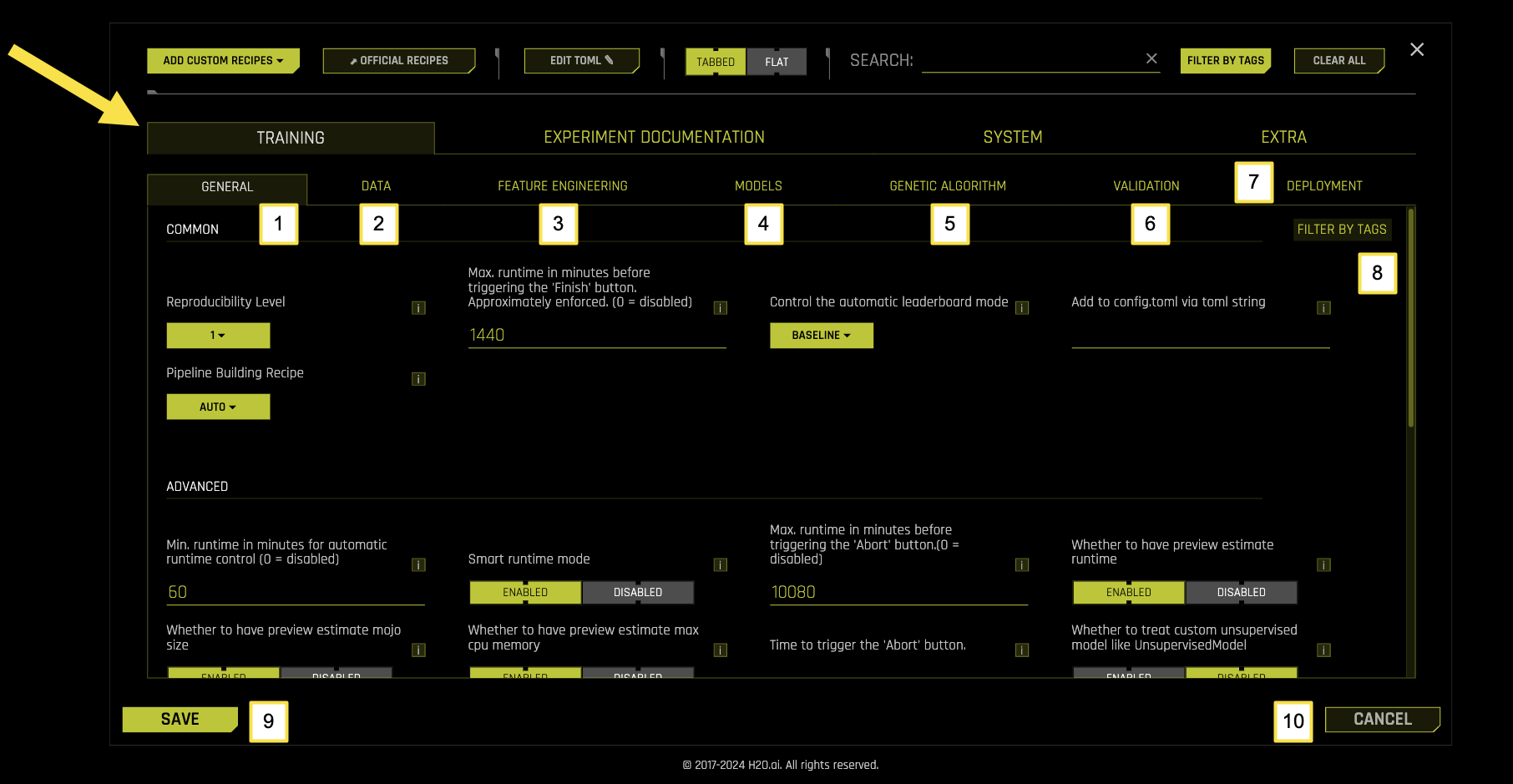Click the CLEAR ALL button
This screenshot has height=784, width=1513.
(x=1338, y=60)
